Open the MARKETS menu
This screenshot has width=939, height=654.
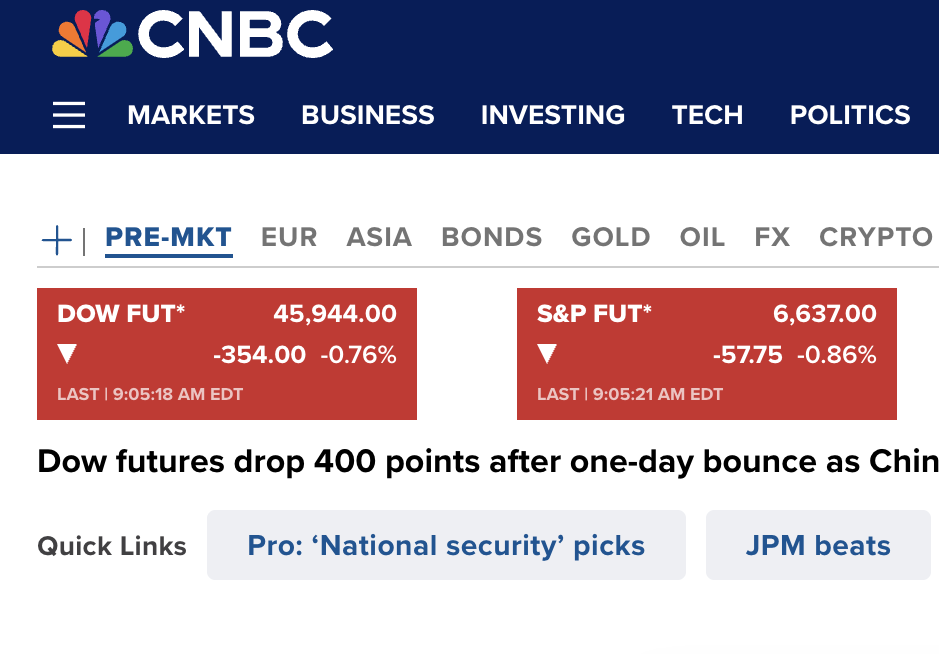tap(191, 115)
